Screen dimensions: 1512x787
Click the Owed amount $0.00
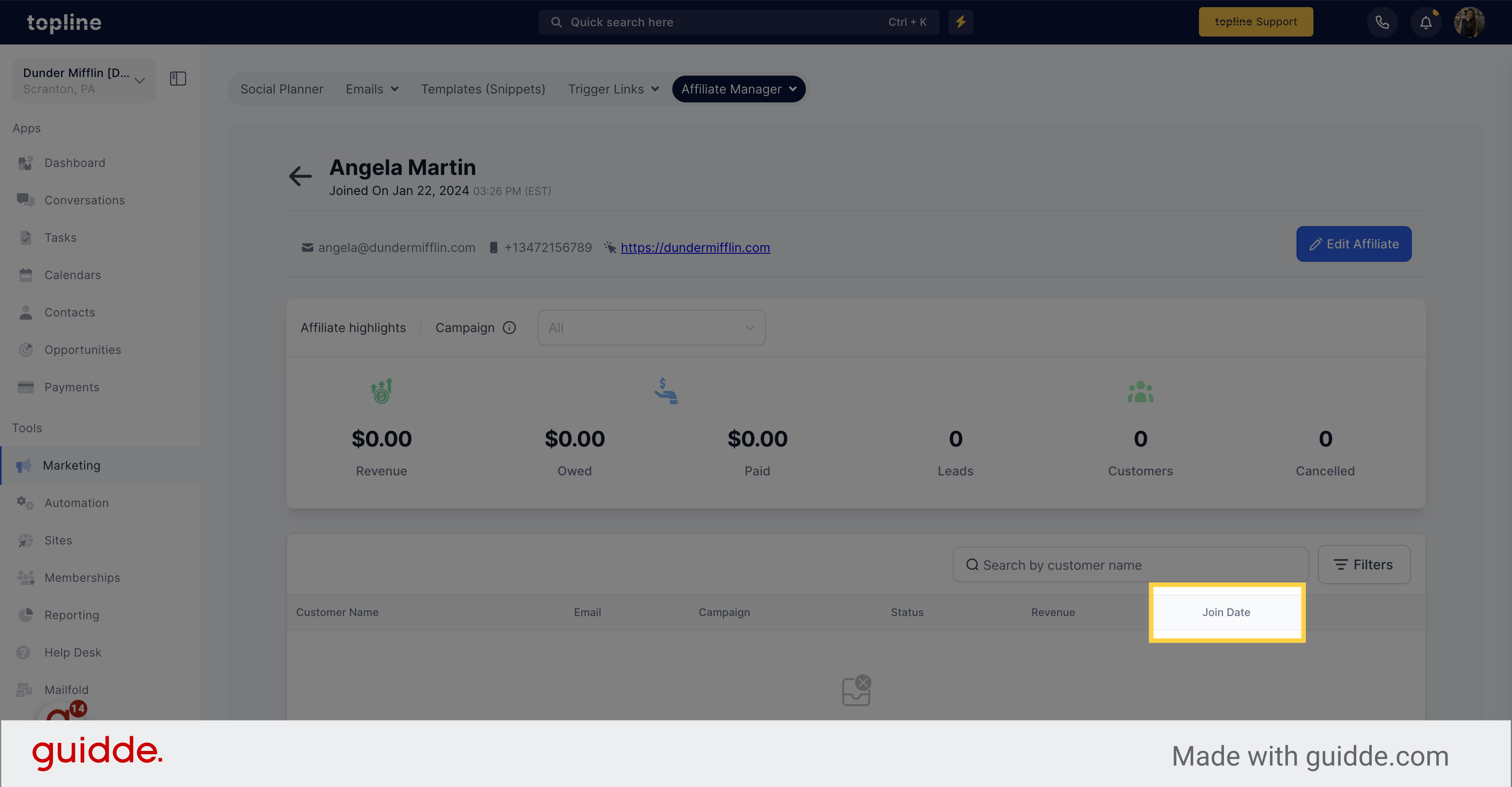coord(574,438)
